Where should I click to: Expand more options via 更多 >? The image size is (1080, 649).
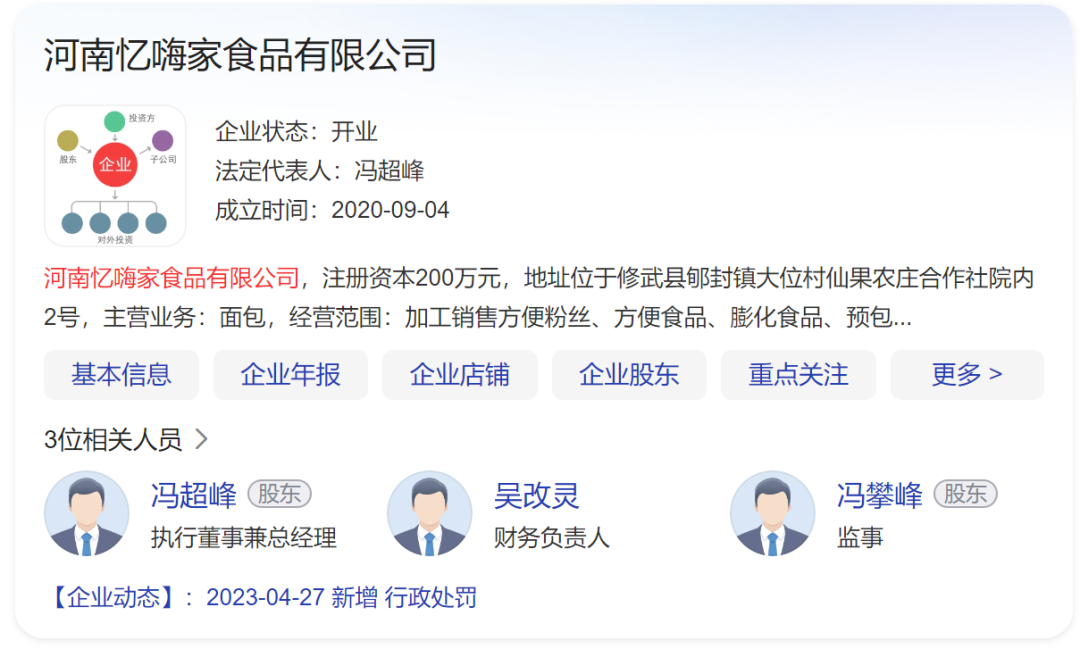pos(968,375)
